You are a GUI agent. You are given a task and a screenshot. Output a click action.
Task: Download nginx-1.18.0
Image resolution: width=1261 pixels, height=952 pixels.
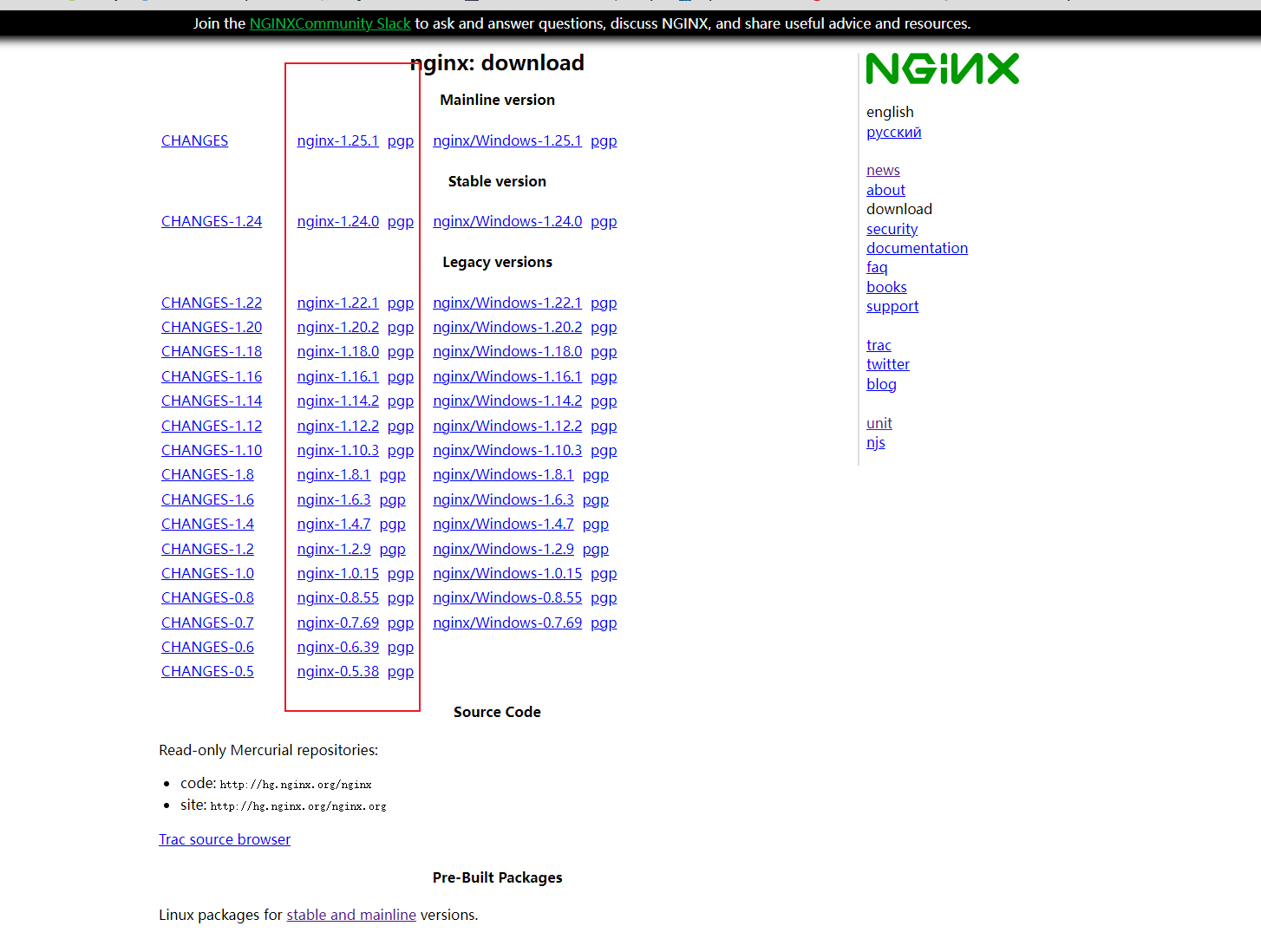pyautogui.click(x=337, y=351)
